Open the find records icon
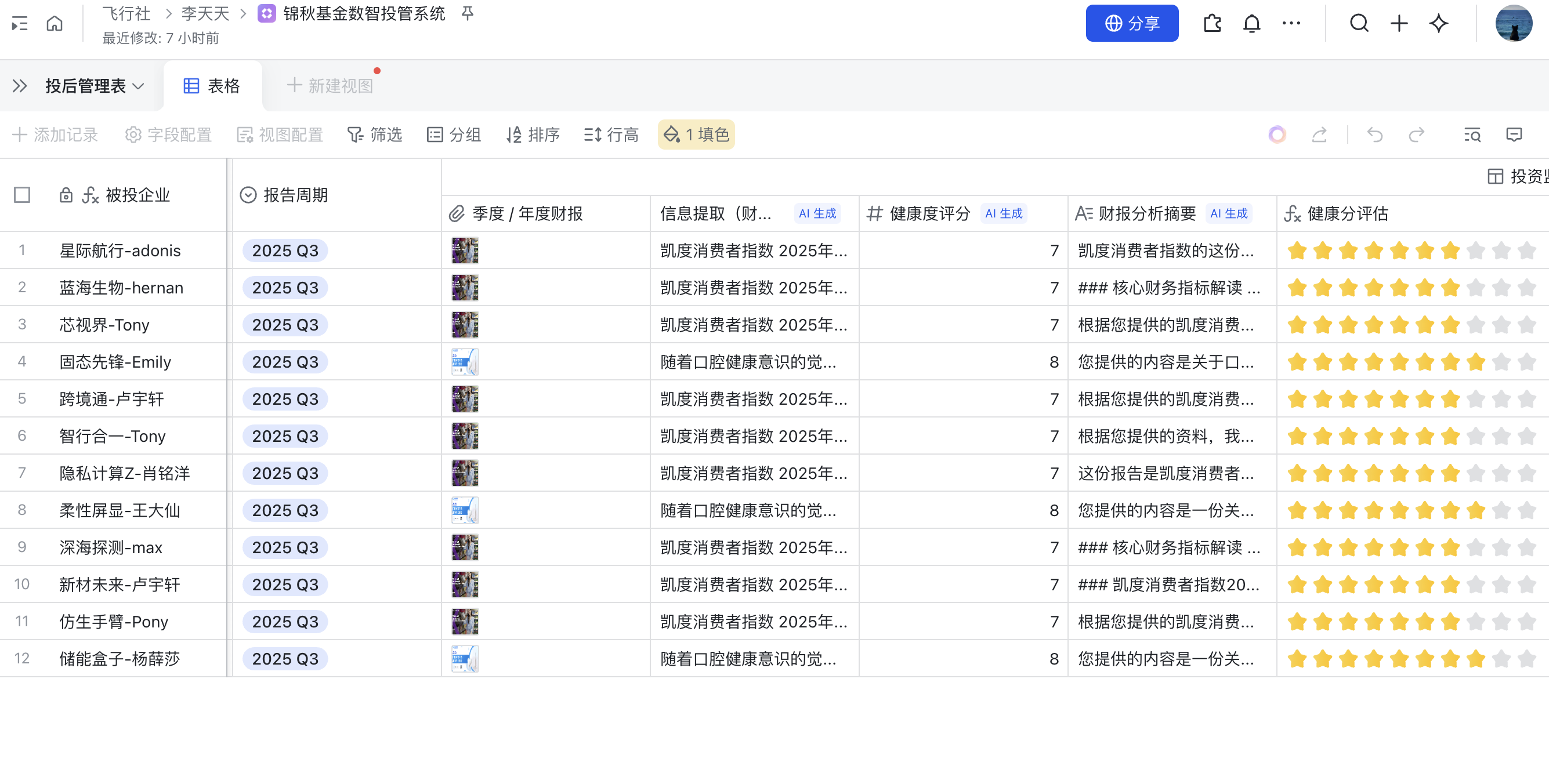 pos(1472,135)
